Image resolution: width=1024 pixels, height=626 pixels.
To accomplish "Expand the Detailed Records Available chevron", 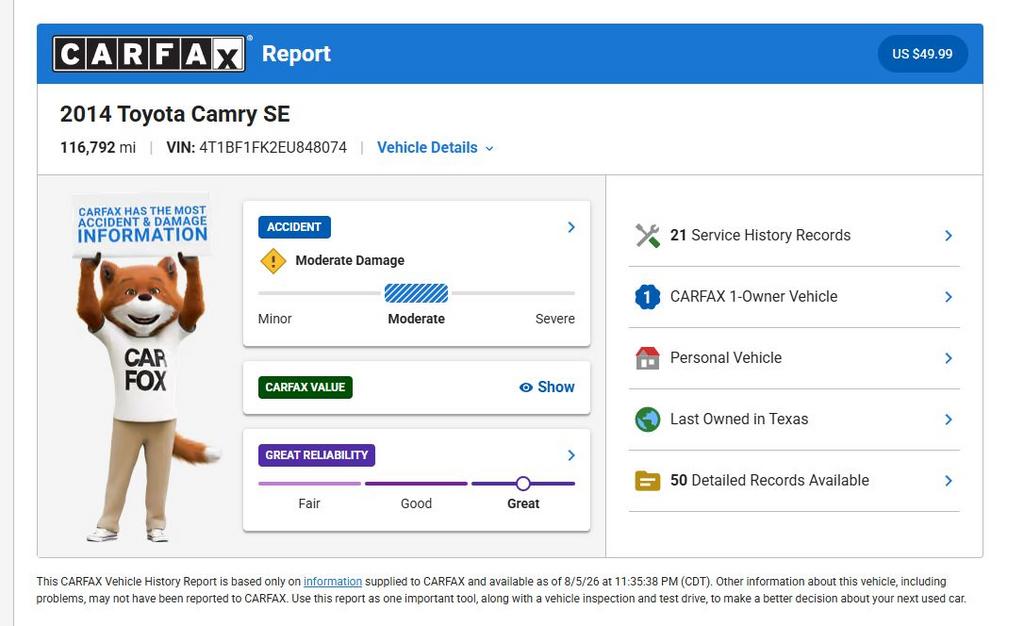I will tap(948, 481).
